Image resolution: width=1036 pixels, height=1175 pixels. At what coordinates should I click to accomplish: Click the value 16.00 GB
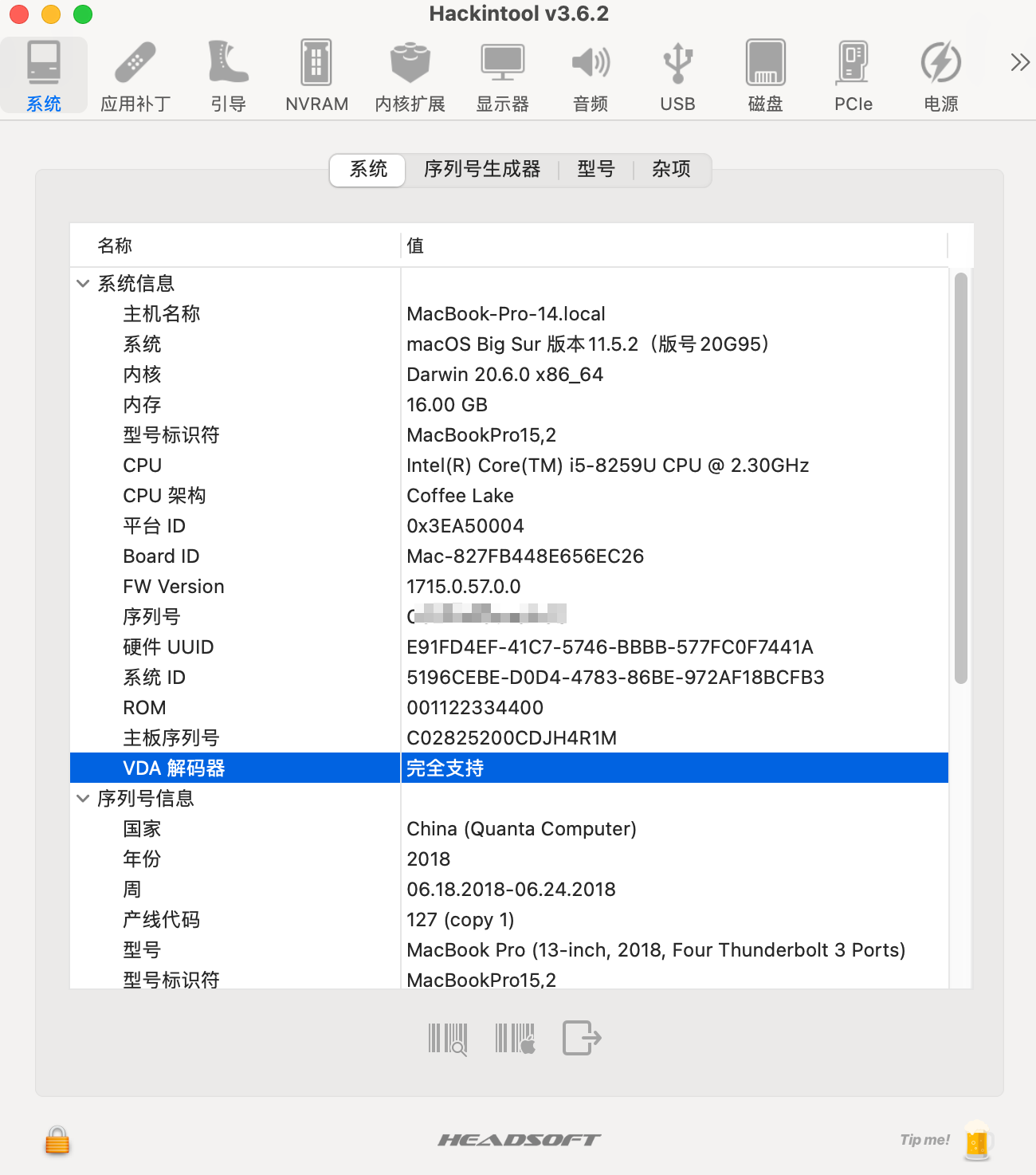coord(447,405)
